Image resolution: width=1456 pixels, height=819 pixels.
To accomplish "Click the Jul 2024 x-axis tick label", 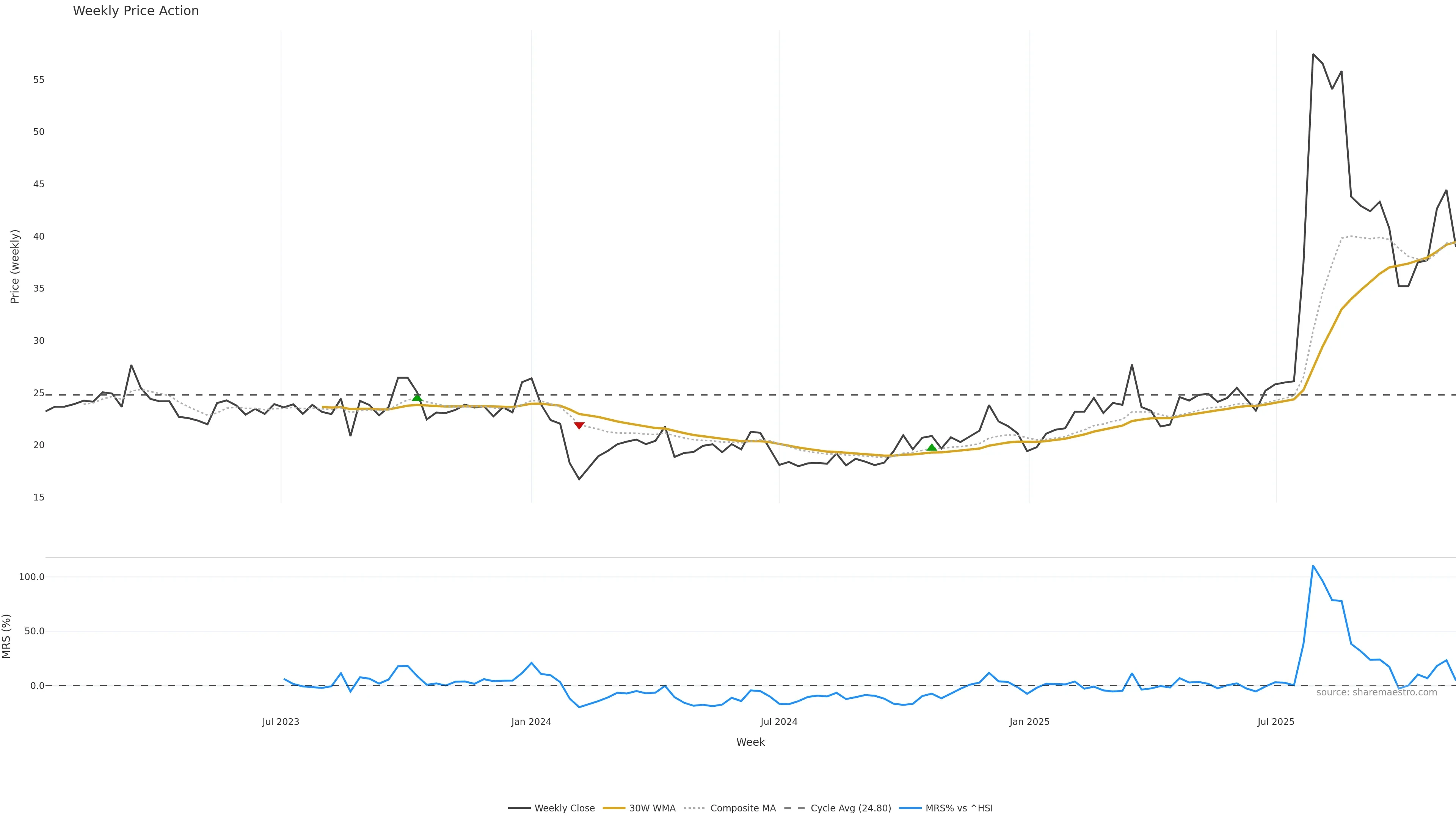I will point(778,722).
